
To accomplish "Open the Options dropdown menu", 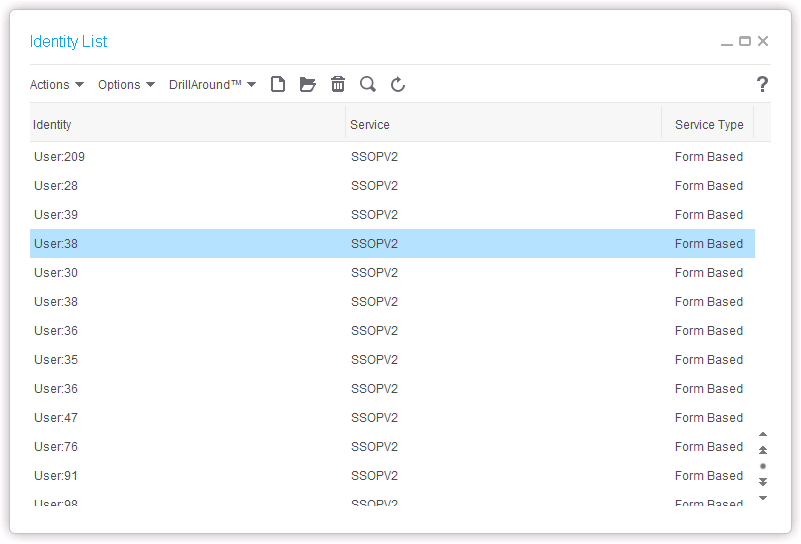I will click(126, 85).
